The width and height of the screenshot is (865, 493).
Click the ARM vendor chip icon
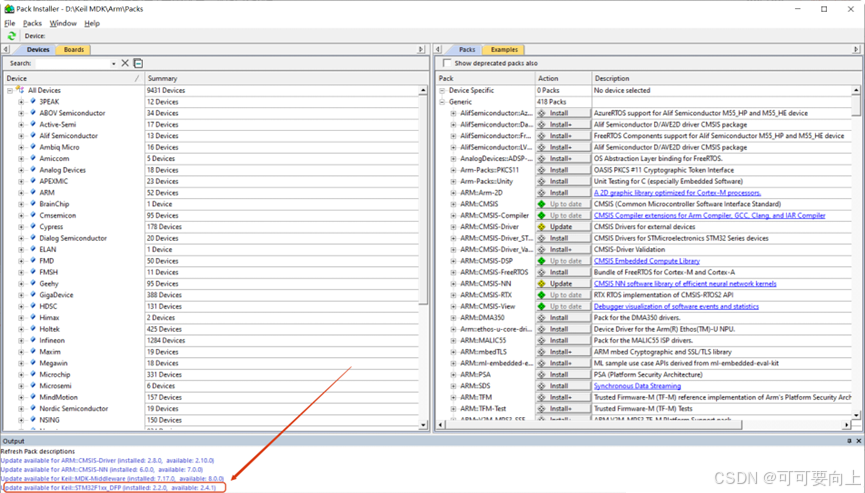click(33, 192)
